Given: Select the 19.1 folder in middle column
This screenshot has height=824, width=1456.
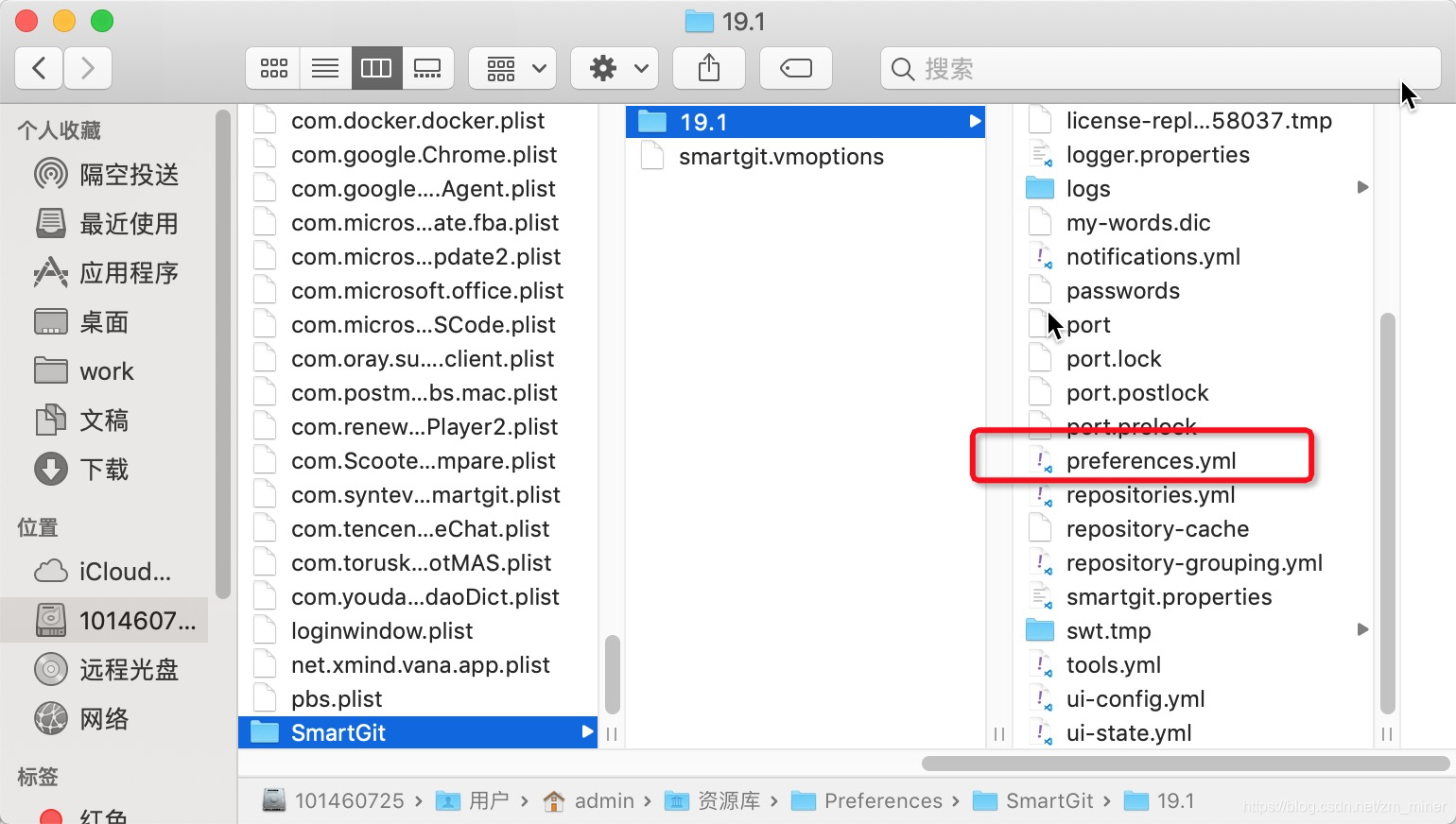Looking at the screenshot, I should click(806, 122).
